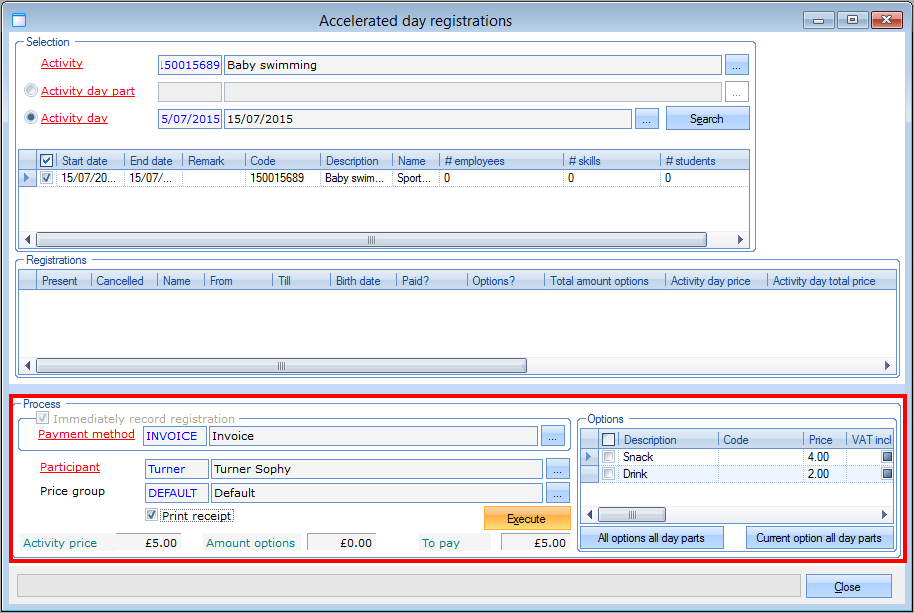Click the orange Execute button
The image size is (914, 613).
[x=526, y=519]
